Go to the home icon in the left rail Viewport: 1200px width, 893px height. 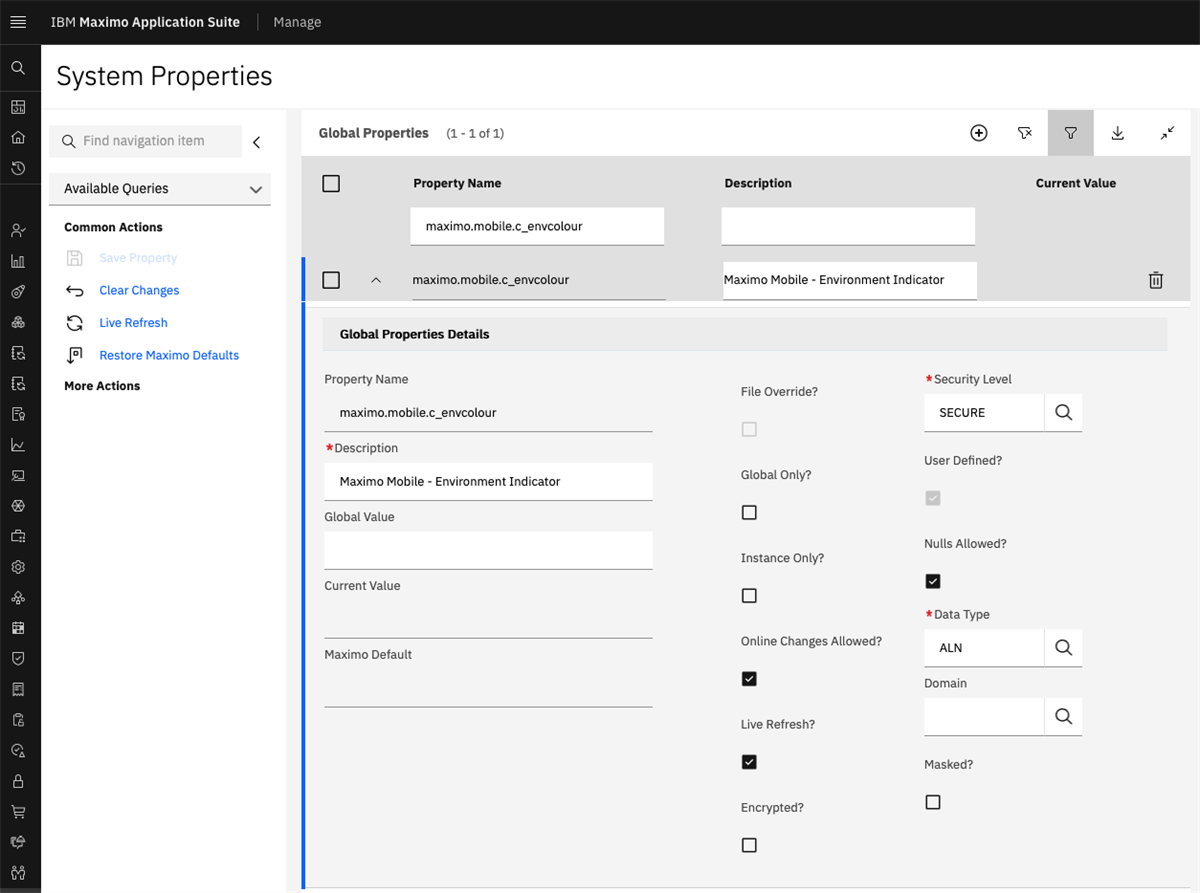(x=18, y=137)
